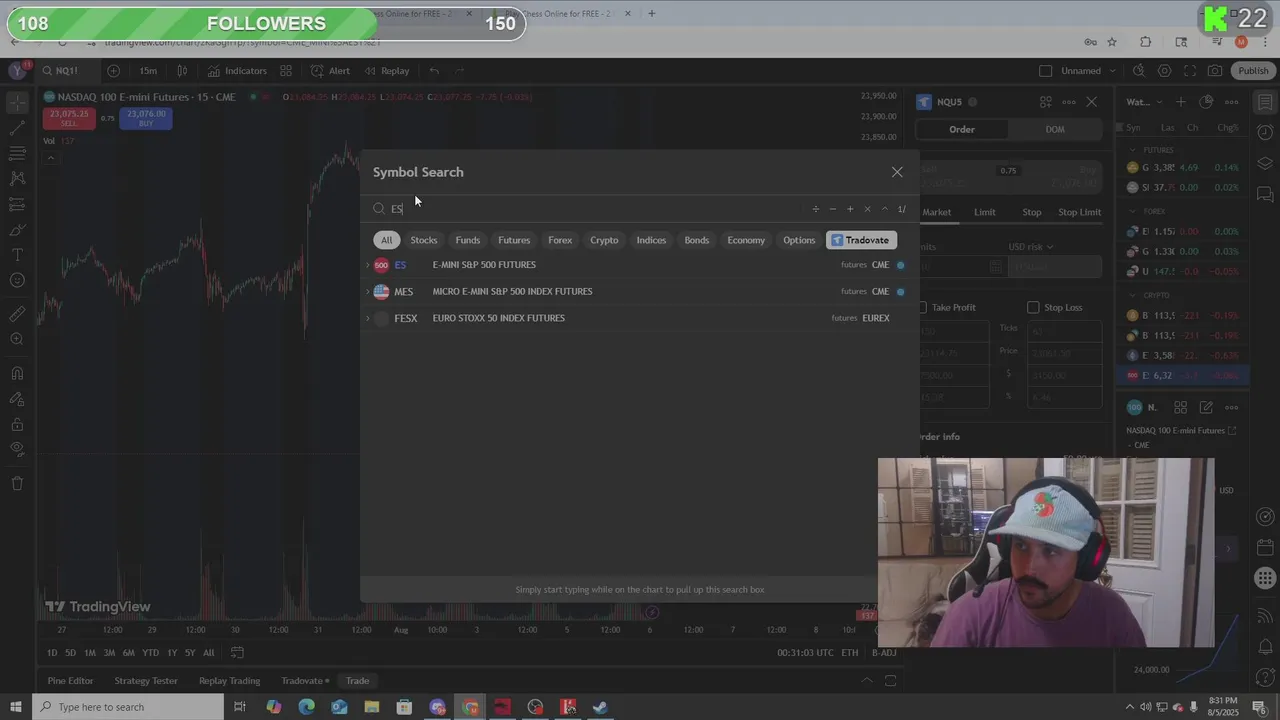Remove drawings with the trash icon

(x=17, y=483)
